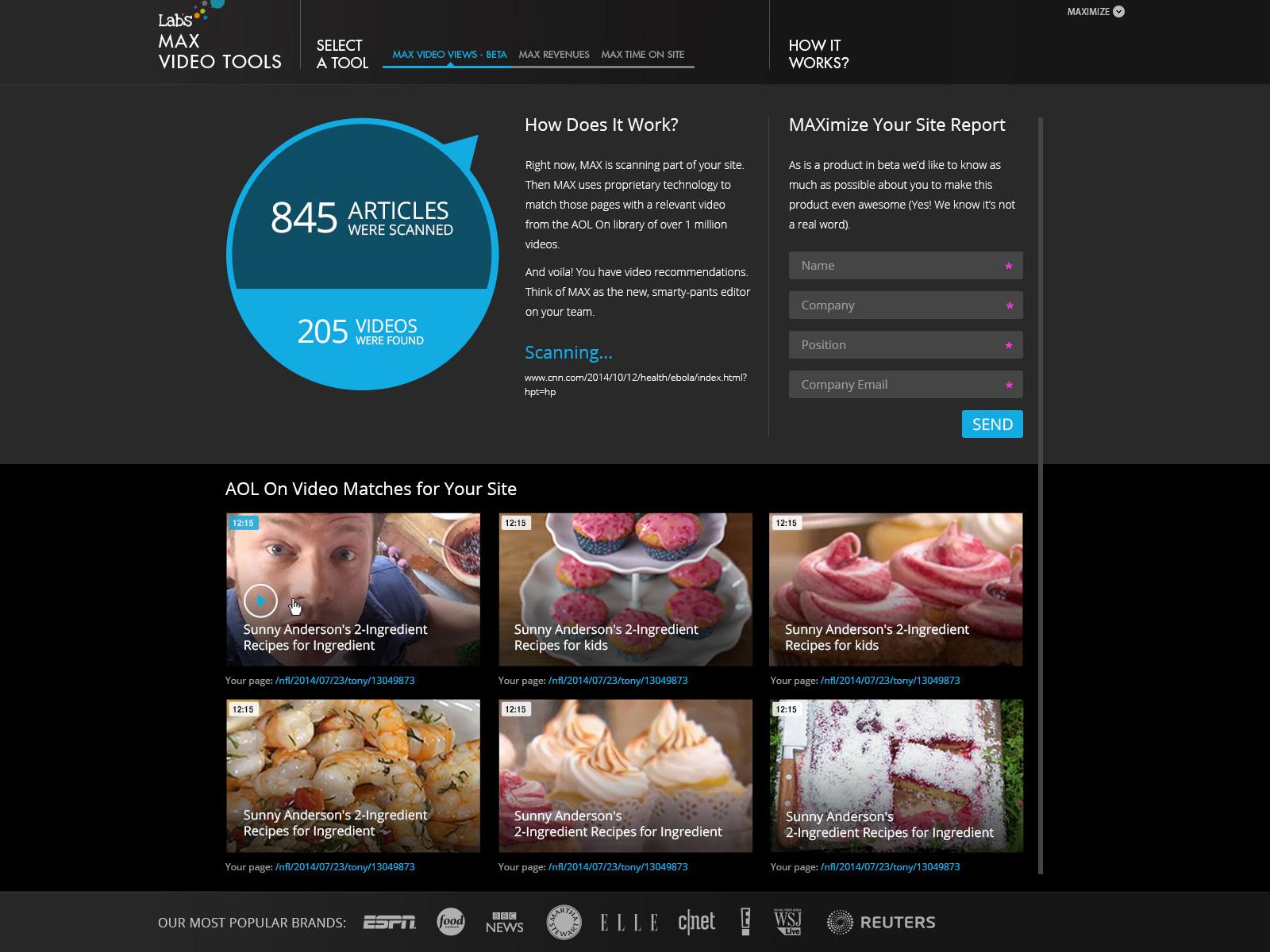This screenshot has width=1270, height=952.
Task: Expand the MAXIMIZE dropdown arrow
Action: click(1118, 11)
